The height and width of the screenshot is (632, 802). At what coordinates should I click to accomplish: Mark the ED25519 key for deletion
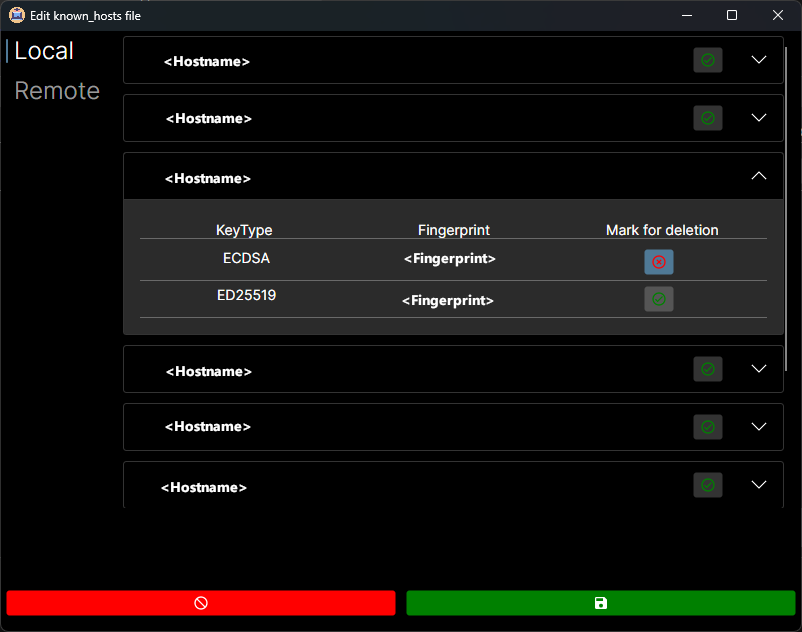click(658, 299)
